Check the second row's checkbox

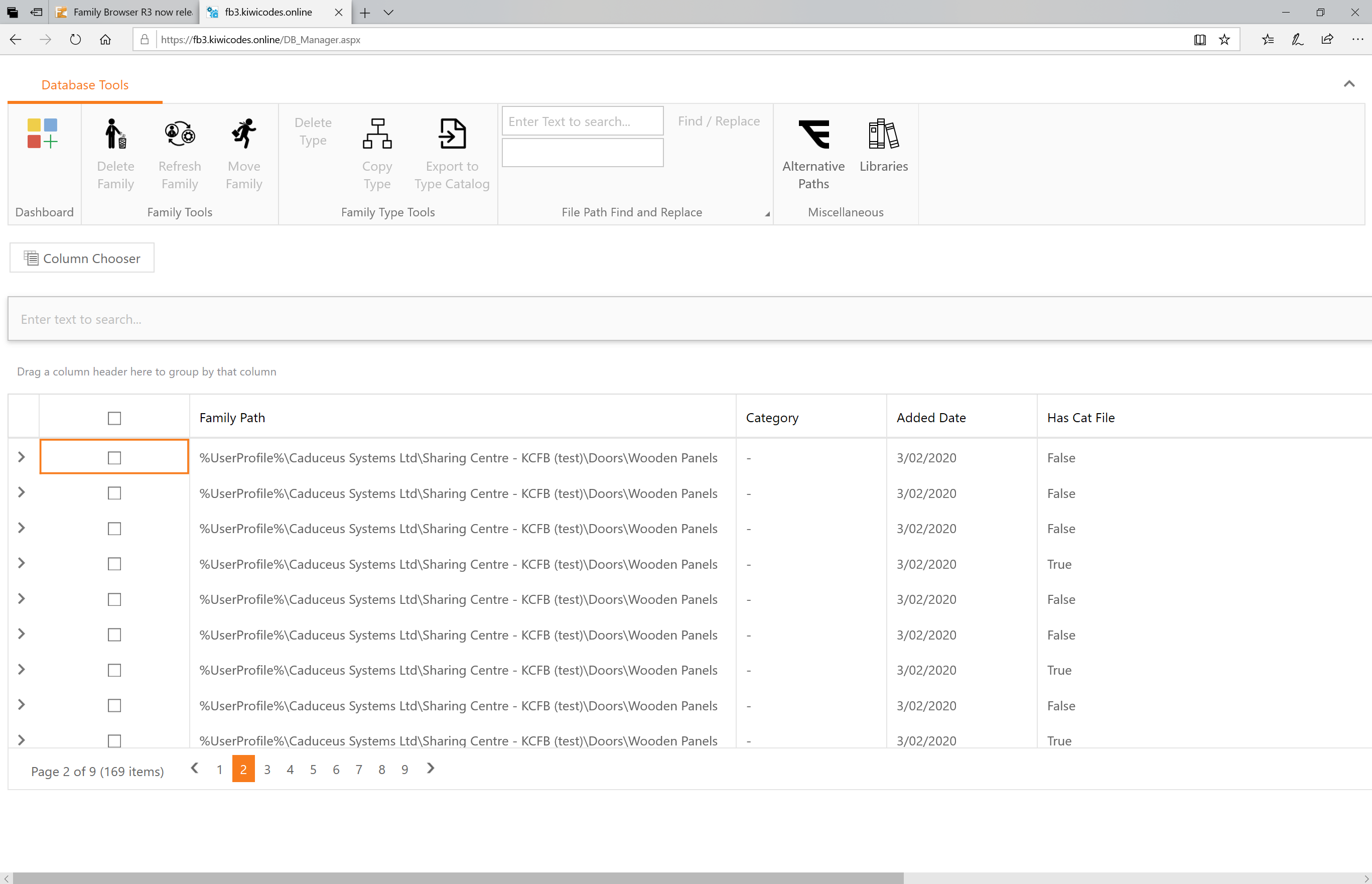(x=114, y=493)
